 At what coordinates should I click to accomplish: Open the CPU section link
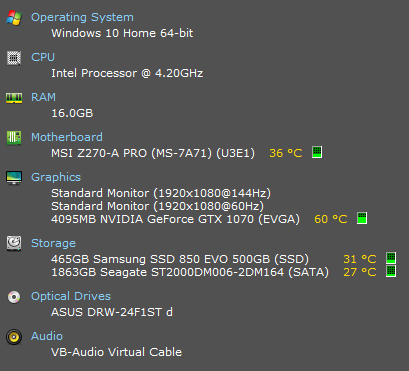pos(43,57)
